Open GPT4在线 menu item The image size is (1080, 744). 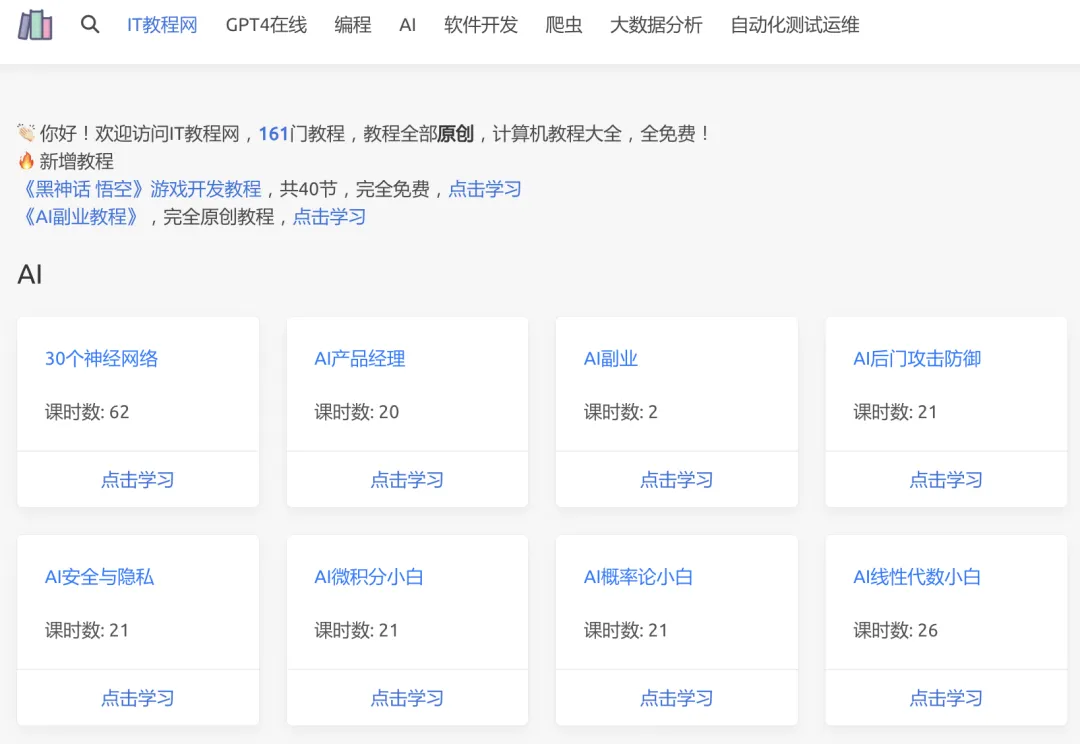click(x=267, y=25)
